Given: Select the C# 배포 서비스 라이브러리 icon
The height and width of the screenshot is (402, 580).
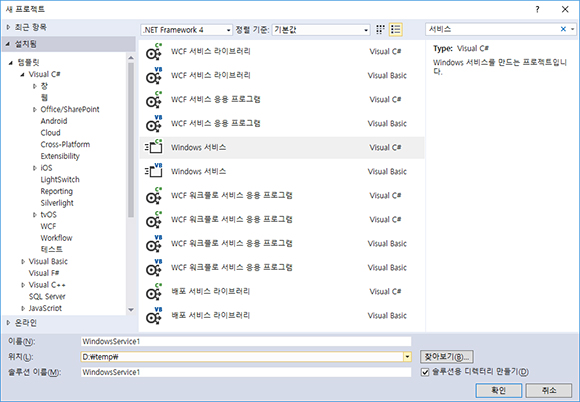Looking at the screenshot, I should [x=154, y=292].
